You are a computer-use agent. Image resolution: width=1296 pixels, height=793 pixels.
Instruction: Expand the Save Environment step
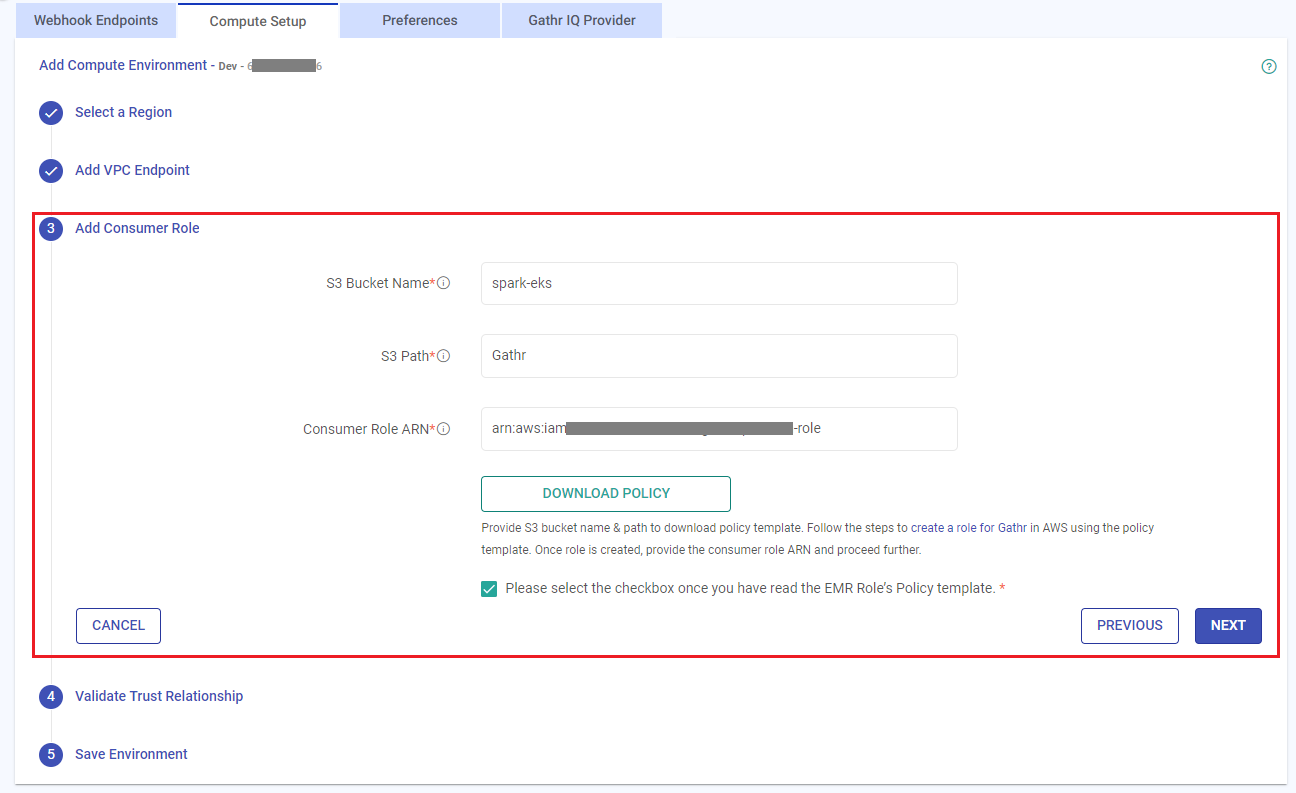click(131, 754)
